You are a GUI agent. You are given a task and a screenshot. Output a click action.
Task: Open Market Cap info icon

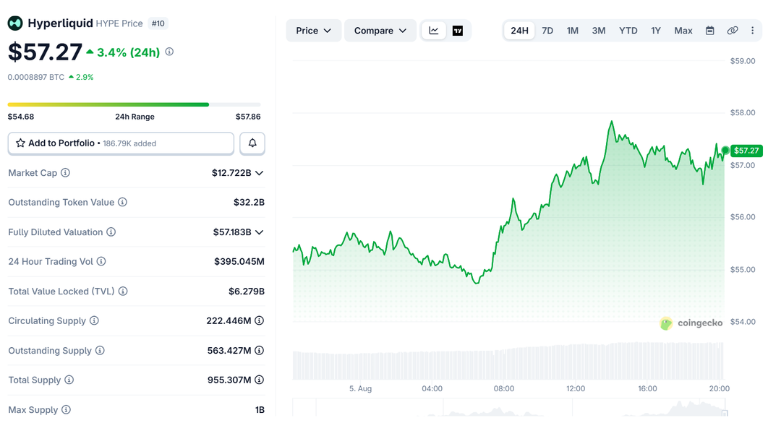65,173
